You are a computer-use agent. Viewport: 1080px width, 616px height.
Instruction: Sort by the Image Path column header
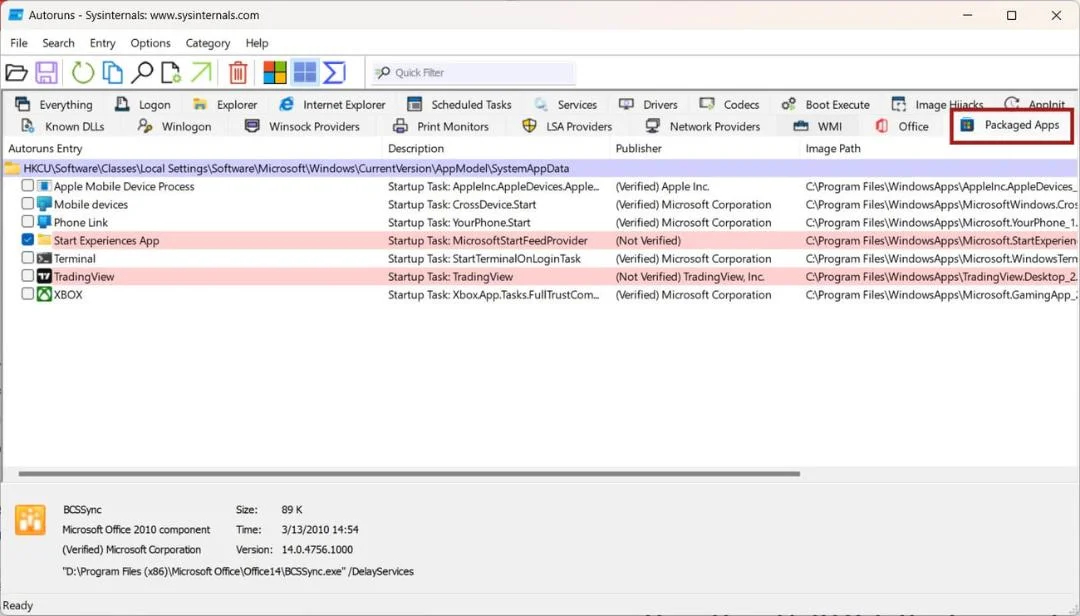pos(940,148)
